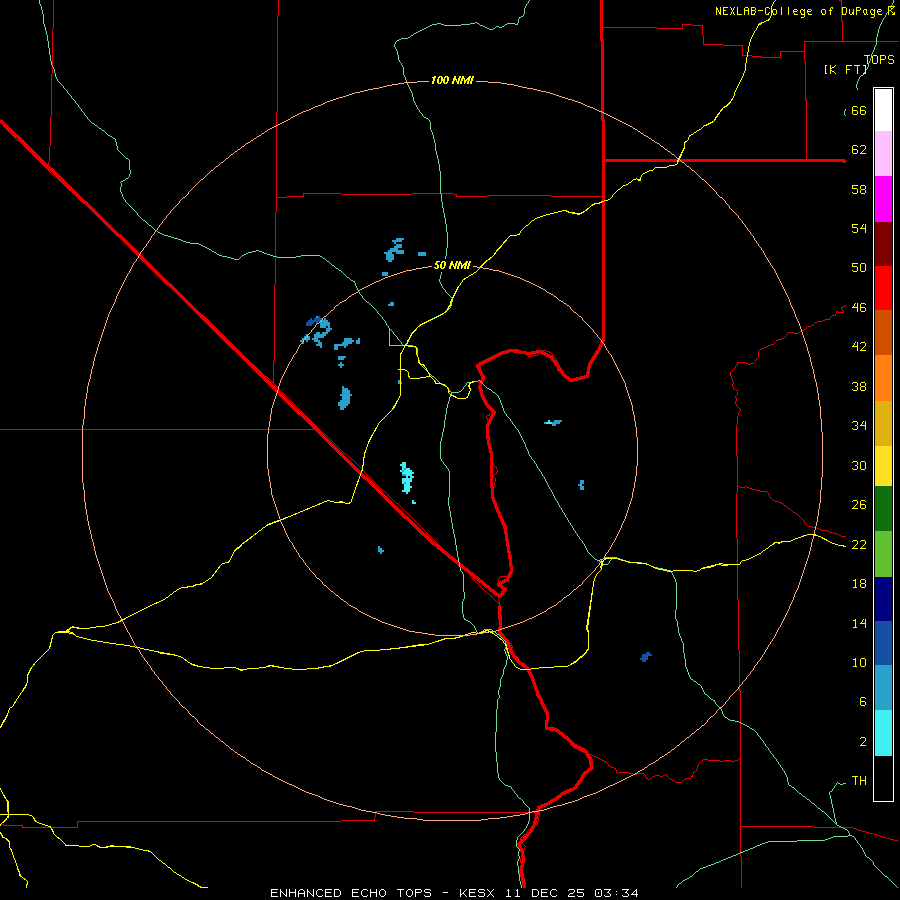
Task: Click the medium blue legend swatch
Action: click(883, 643)
